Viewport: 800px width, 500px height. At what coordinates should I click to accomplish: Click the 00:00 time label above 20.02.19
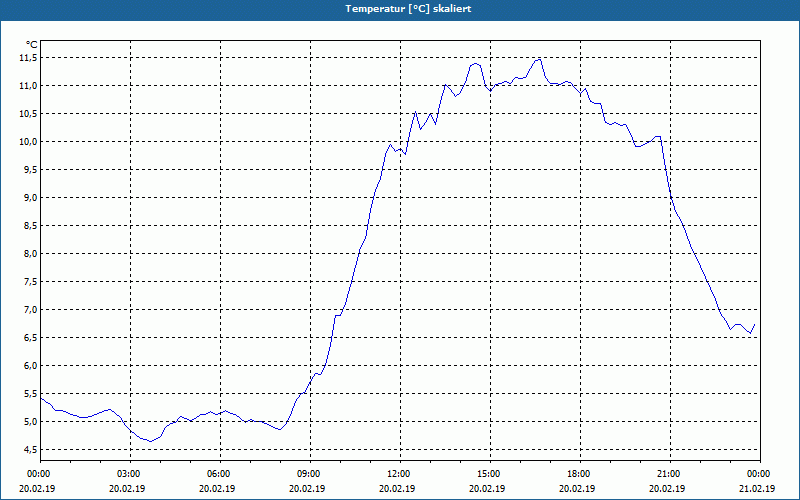point(38,474)
